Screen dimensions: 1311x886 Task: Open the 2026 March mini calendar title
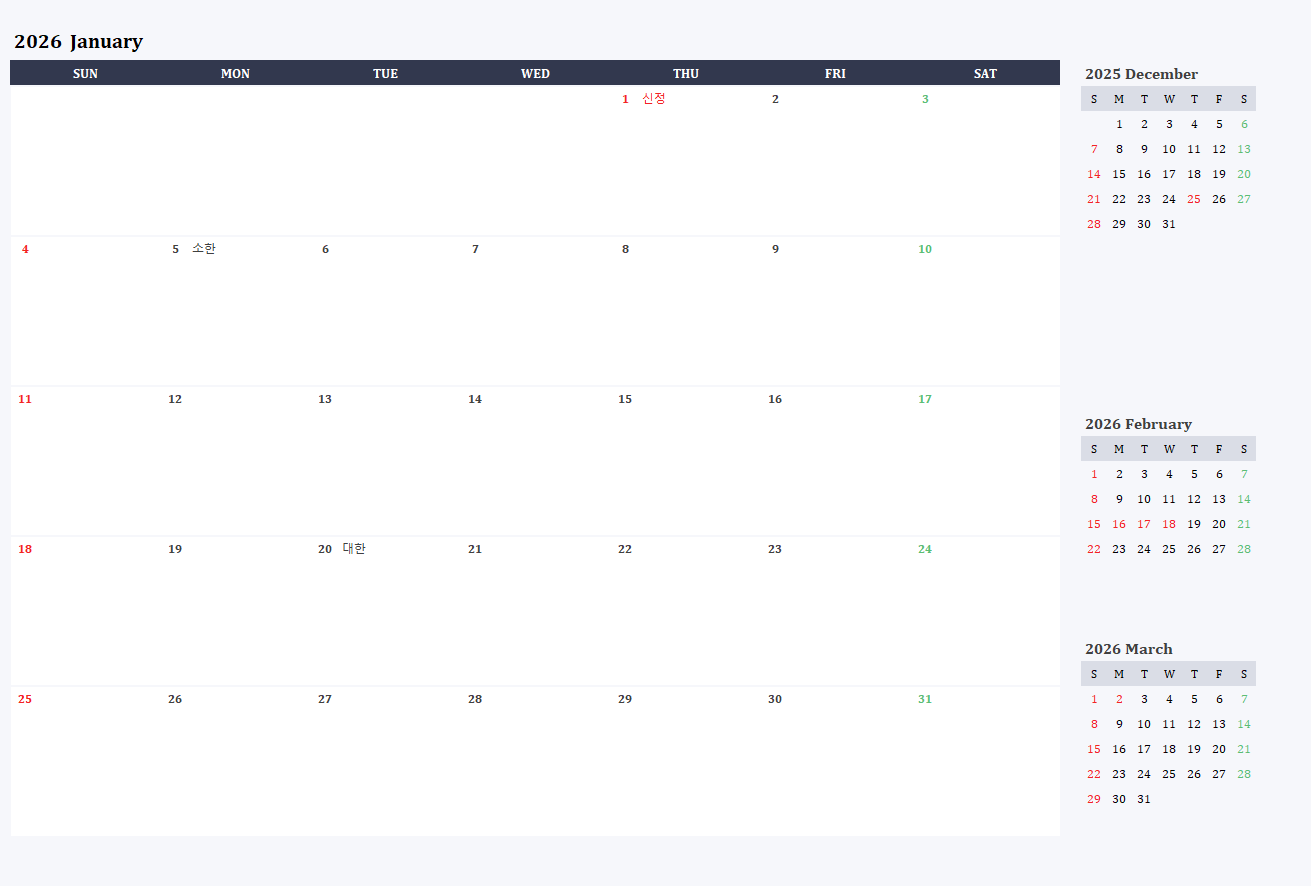click(x=1129, y=649)
